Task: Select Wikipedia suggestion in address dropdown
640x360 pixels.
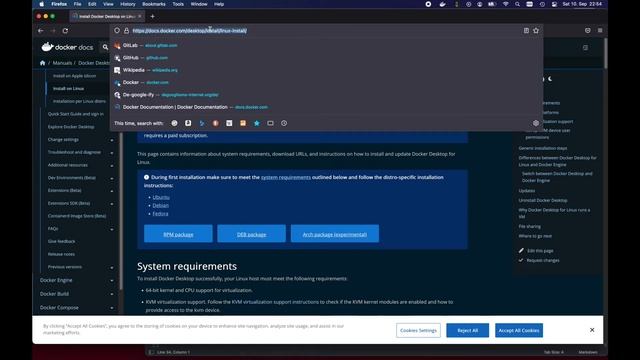Action: click(x=327, y=70)
